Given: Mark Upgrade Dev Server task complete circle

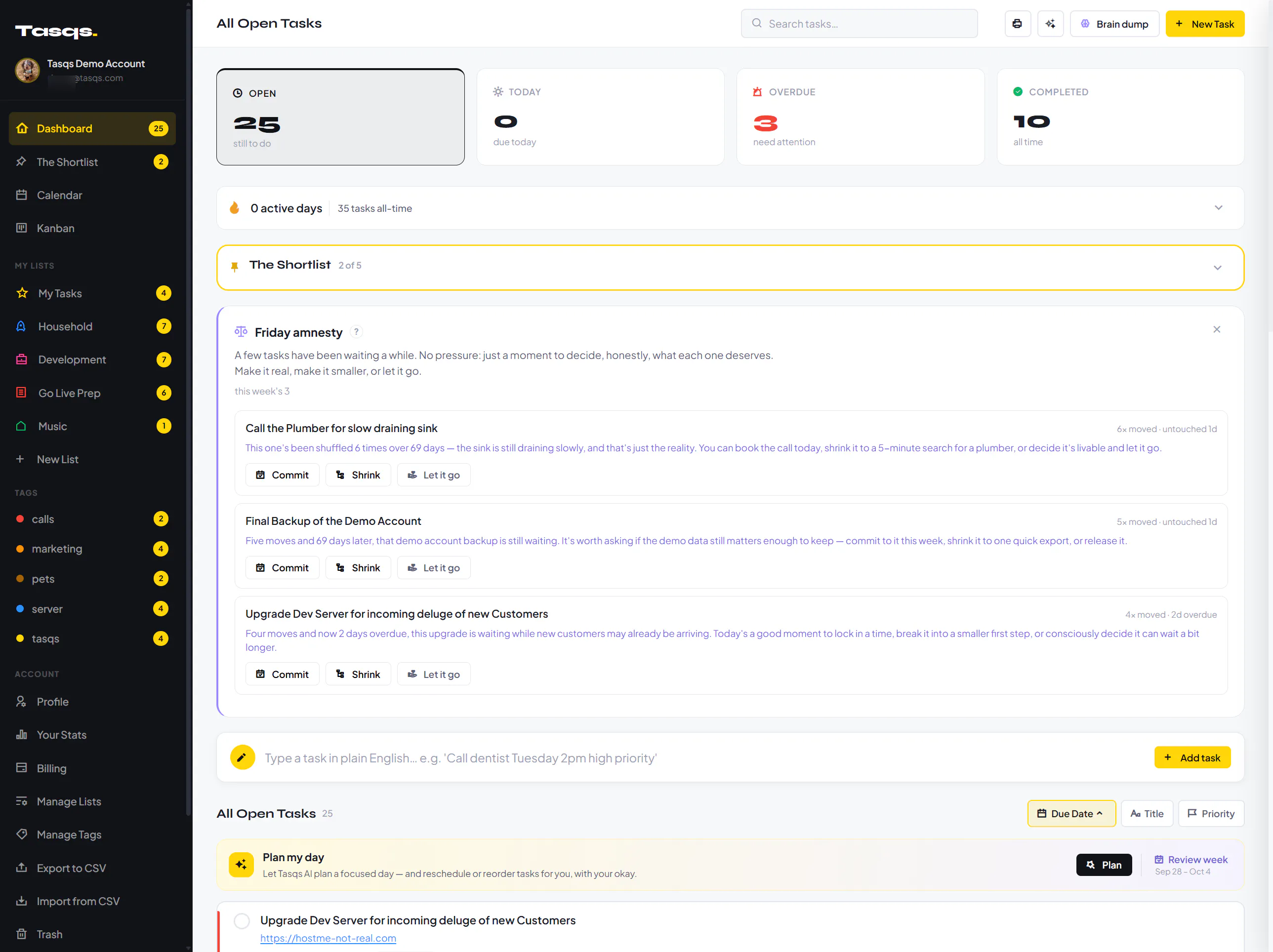Looking at the screenshot, I should pos(242,920).
